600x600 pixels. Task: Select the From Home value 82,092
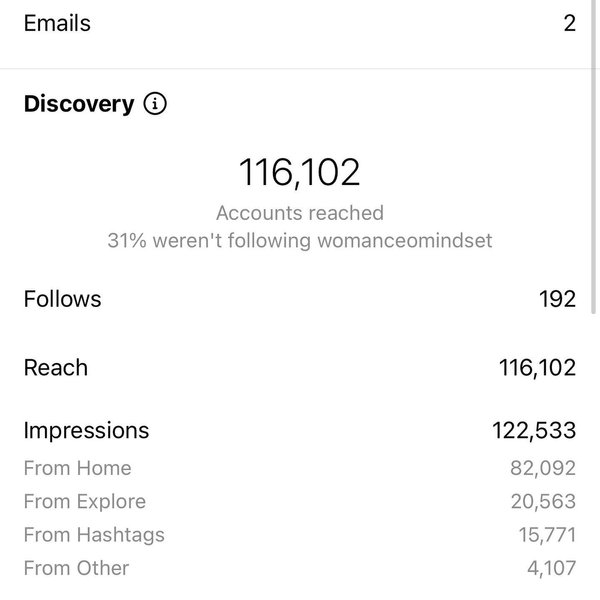point(542,468)
